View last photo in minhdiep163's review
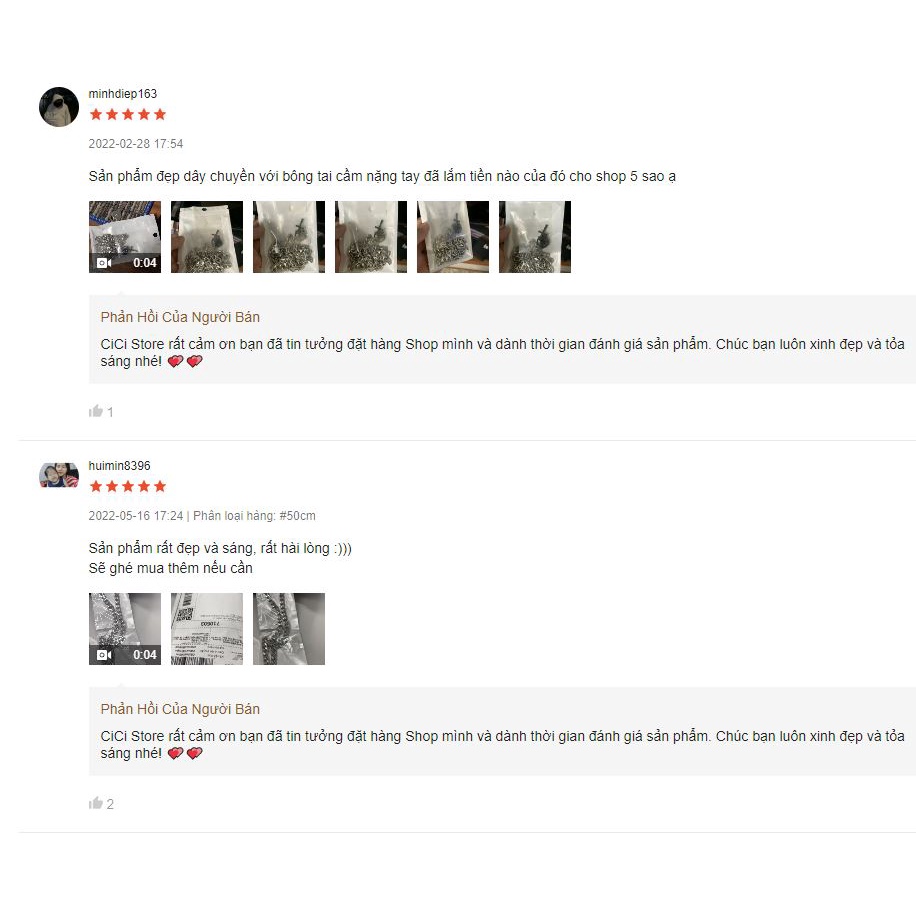 [x=535, y=237]
